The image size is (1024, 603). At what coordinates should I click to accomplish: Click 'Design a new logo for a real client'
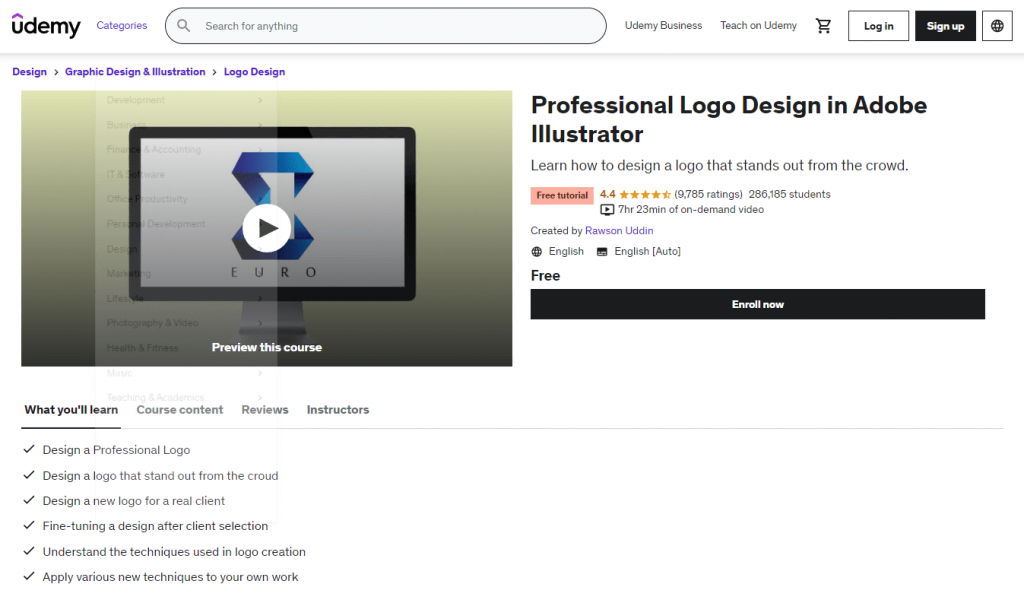(x=134, y=501)
